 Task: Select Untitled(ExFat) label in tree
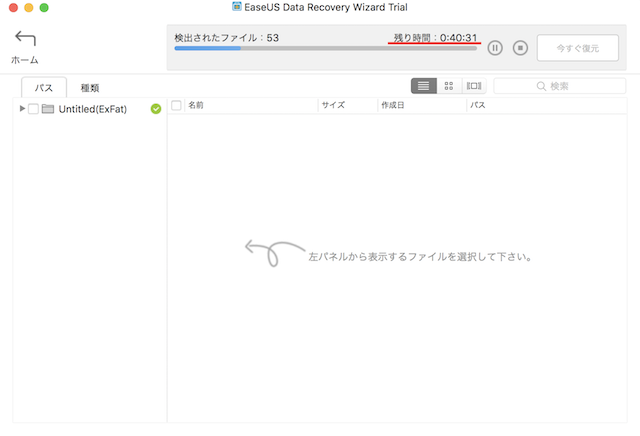coord(93,109)
